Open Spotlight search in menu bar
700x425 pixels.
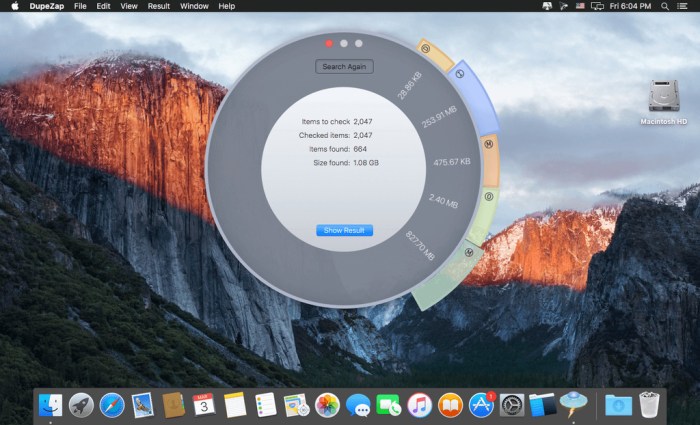665,6
